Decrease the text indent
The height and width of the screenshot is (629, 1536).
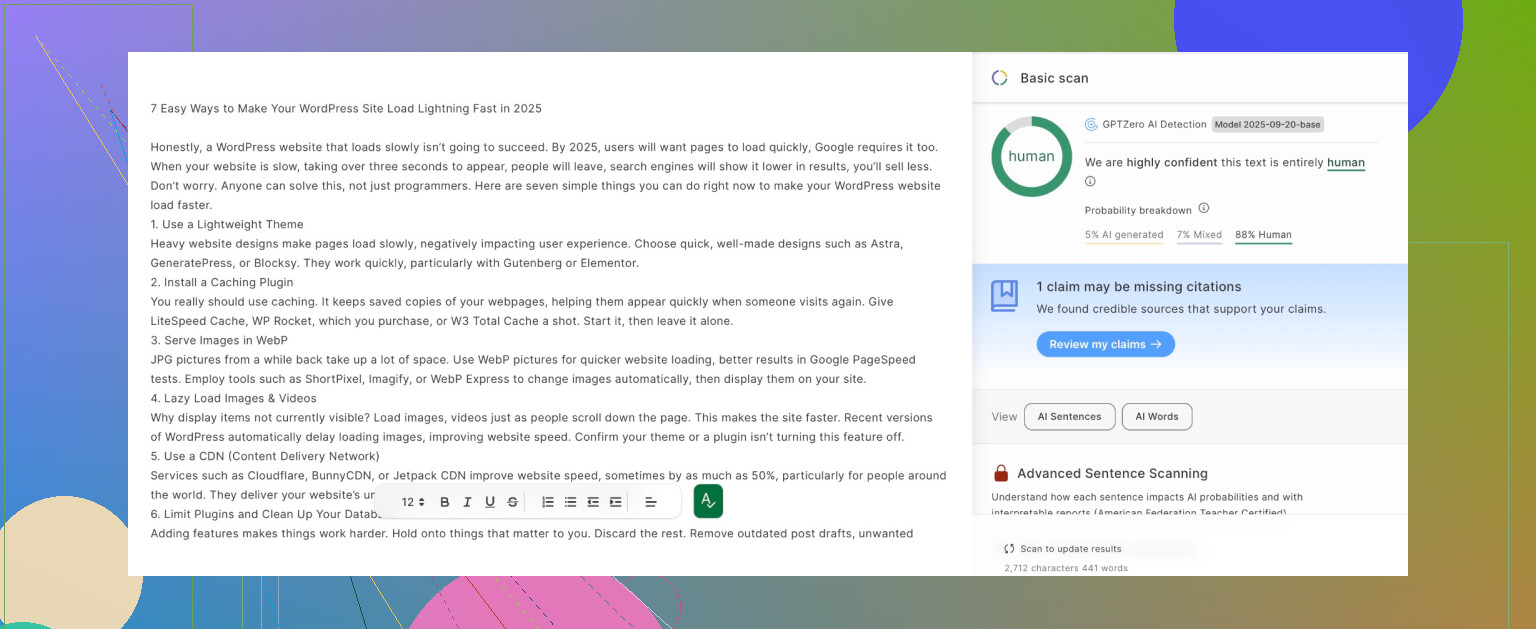pyautogui.click(x=593, y=502)
